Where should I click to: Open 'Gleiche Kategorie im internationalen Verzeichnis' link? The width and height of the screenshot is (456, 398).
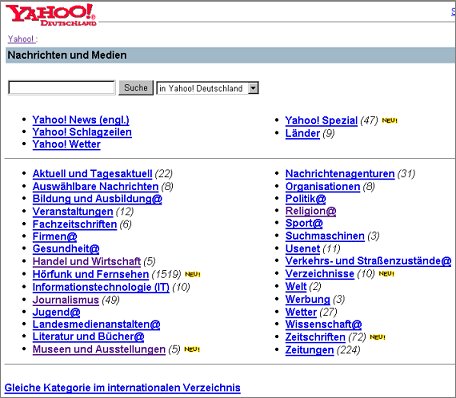pyautogui.click(x=122, y=388)
